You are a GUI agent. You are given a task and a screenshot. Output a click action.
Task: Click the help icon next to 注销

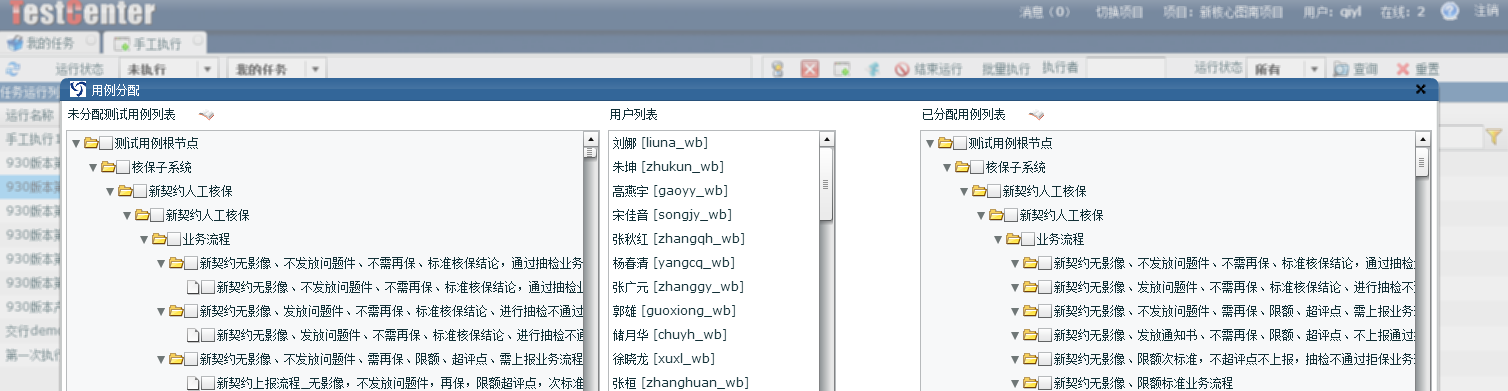[1449, 11]
